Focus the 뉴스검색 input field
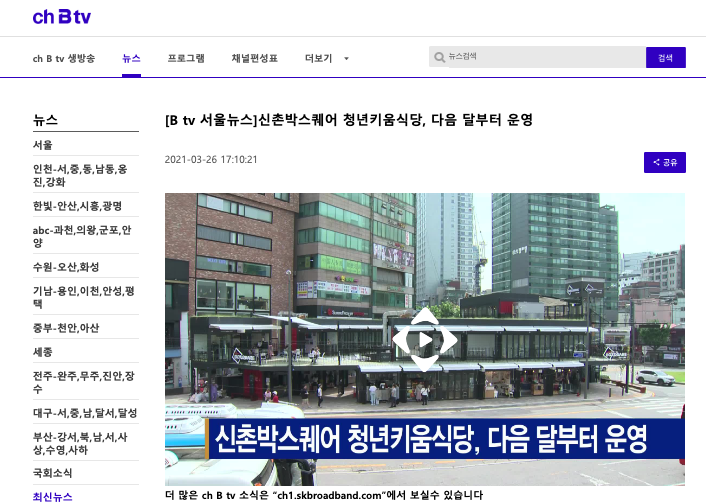This screenshot has height=502, width=706. 545,57
